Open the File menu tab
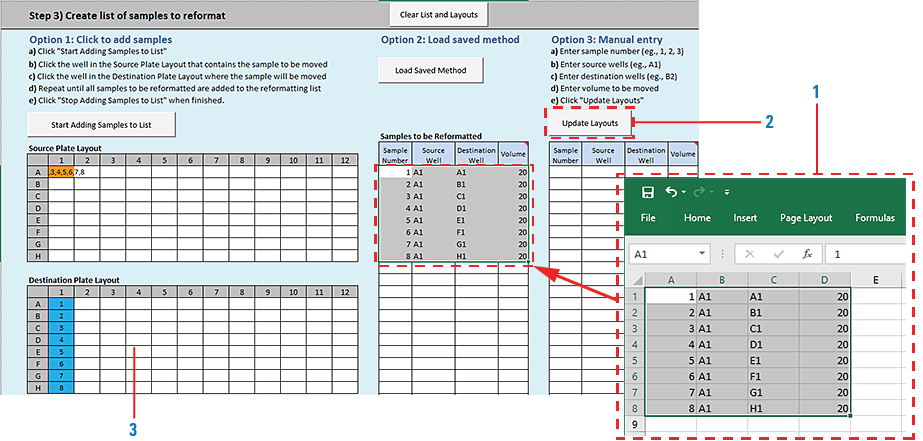The width and height of the screenshot is (923, 441). pyautogui.click(x=648, y=218)
